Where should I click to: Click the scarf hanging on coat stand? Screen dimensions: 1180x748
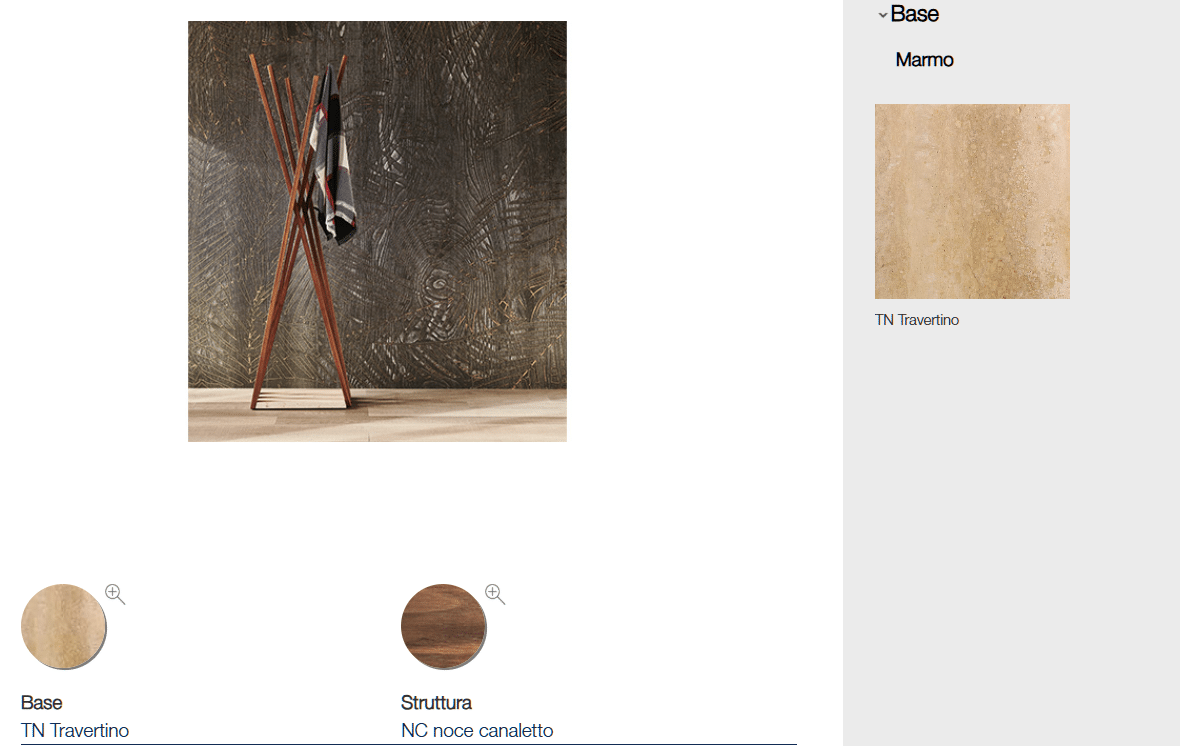[x=333, y=158]
